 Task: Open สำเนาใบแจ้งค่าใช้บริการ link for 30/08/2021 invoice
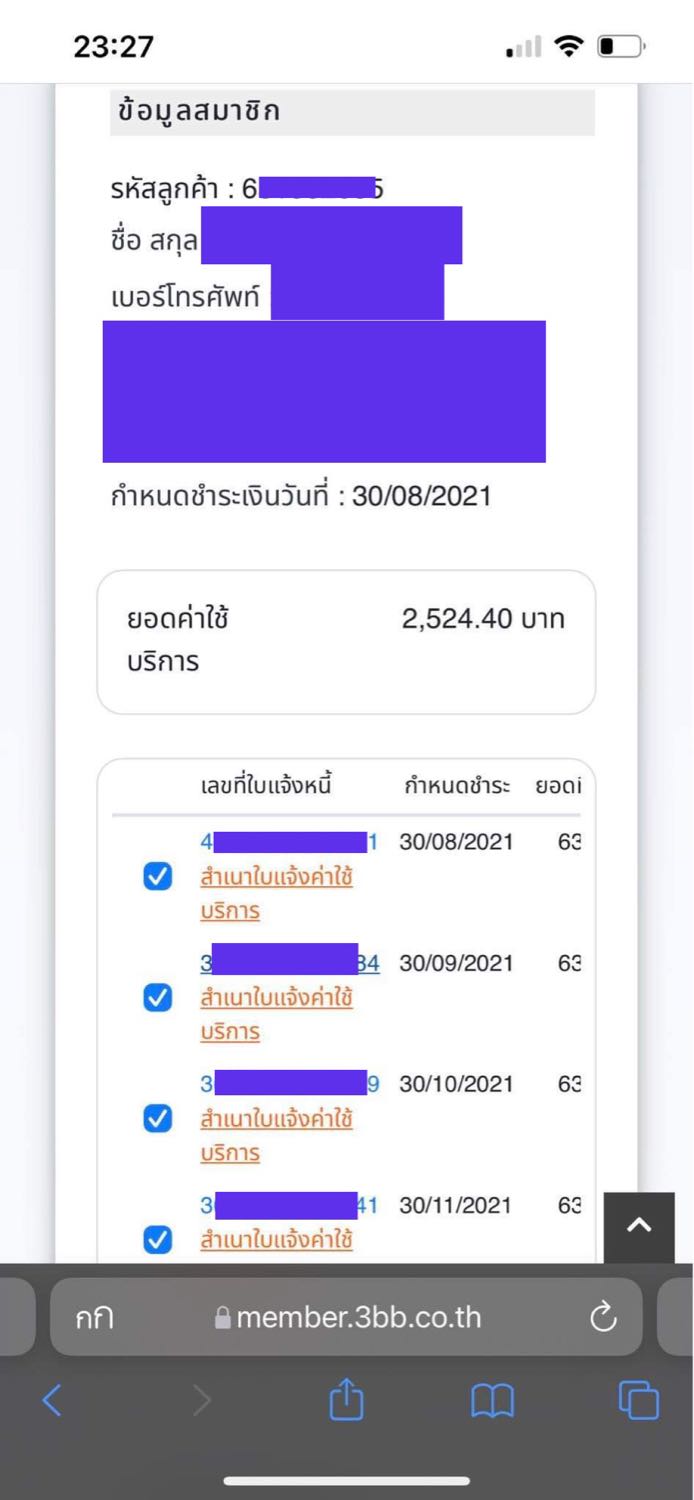(277, 894)
